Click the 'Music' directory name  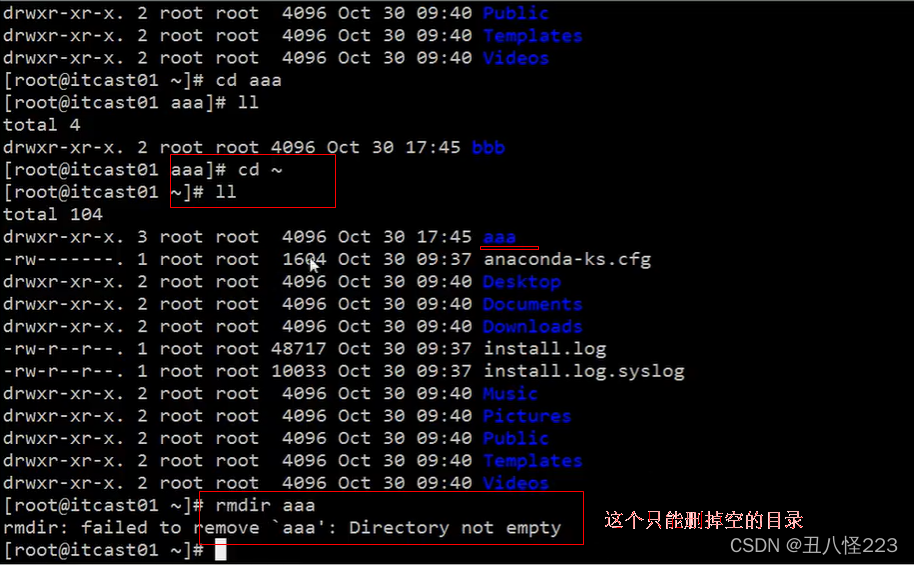tap(511, 393)
